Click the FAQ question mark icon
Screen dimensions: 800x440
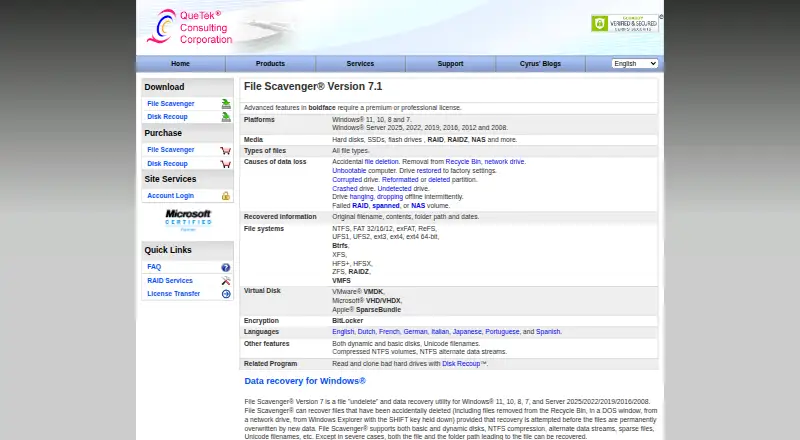tap(226, 267)
